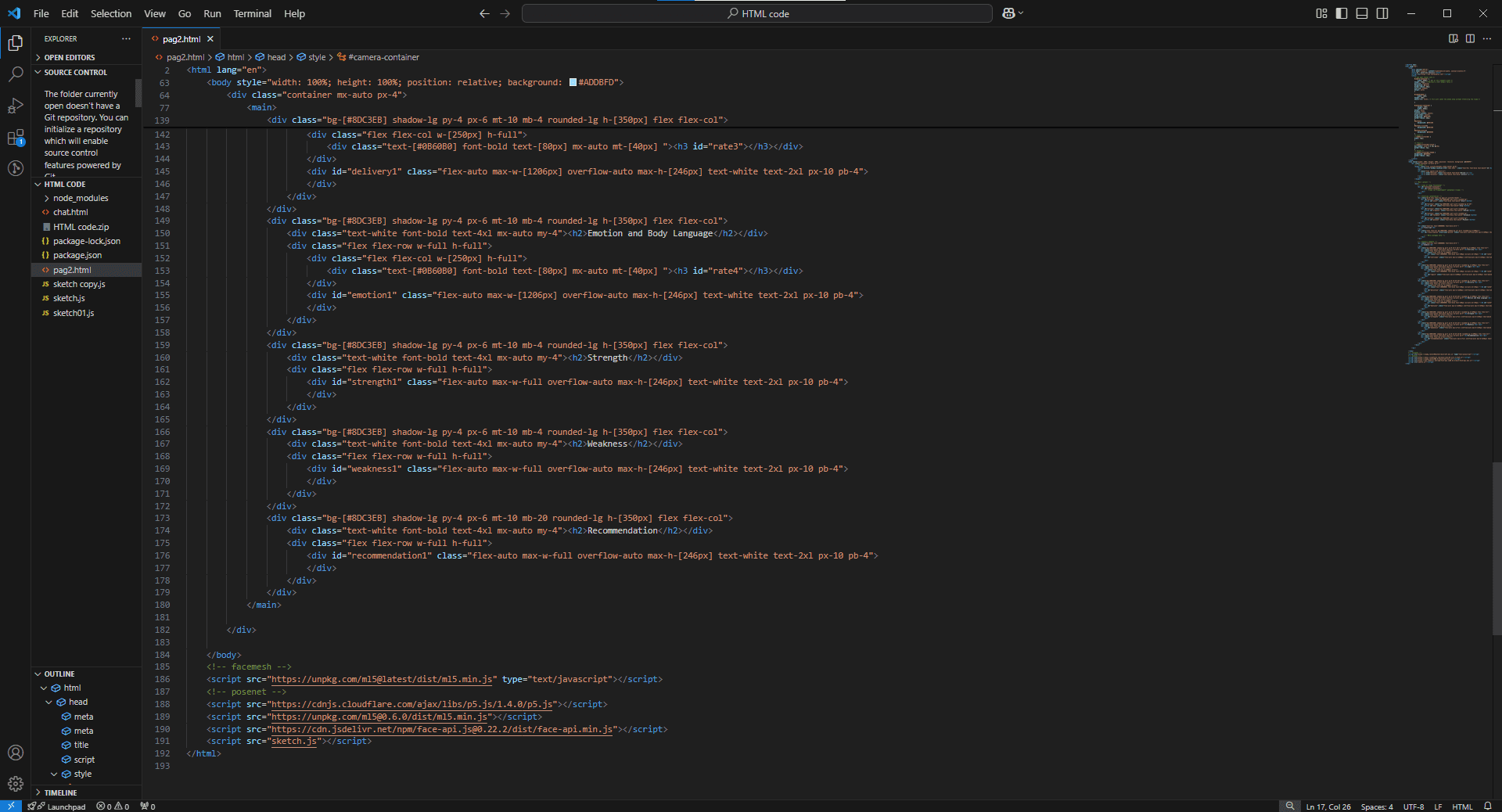Click the ports forwarded indicator showing 0

point(148,807)
